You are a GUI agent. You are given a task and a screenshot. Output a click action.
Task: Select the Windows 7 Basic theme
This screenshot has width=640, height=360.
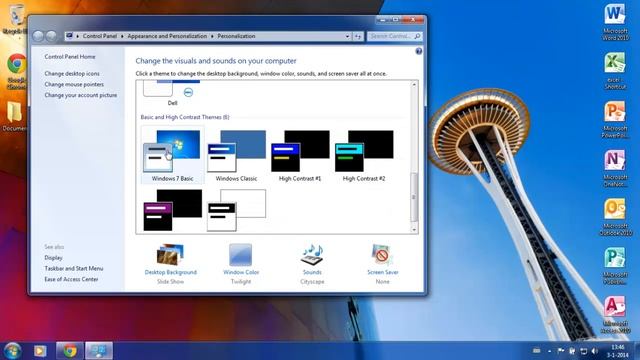click(172, 155)
